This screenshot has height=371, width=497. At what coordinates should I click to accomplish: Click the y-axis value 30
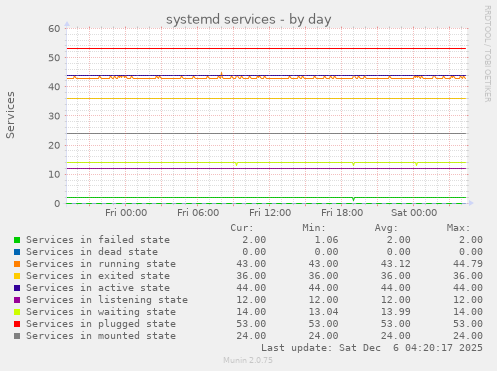[54, 116]
